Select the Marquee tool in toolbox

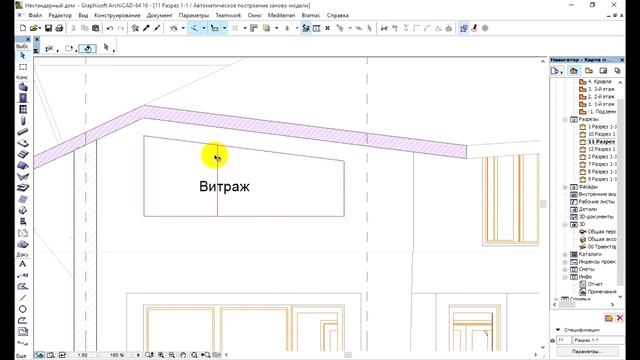pyautogui.click(x=23, y=67)
